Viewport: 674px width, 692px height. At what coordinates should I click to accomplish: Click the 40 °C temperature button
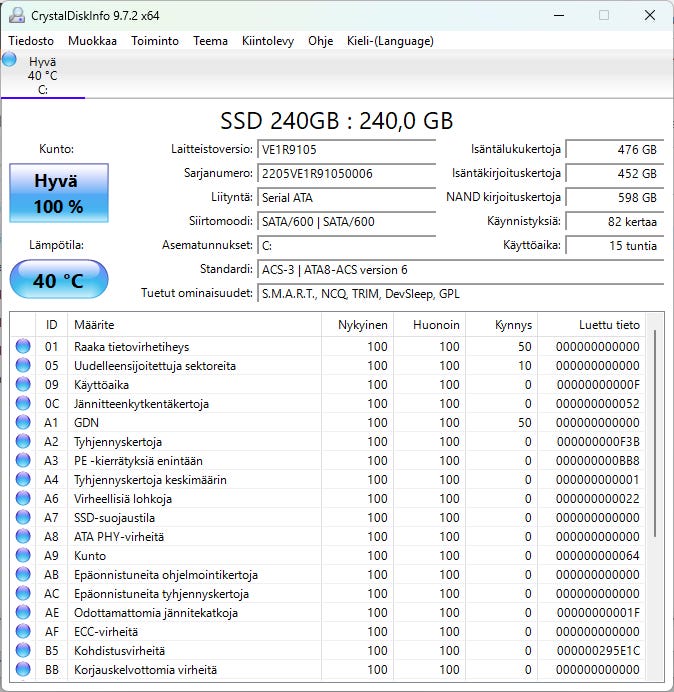[58, 280]
